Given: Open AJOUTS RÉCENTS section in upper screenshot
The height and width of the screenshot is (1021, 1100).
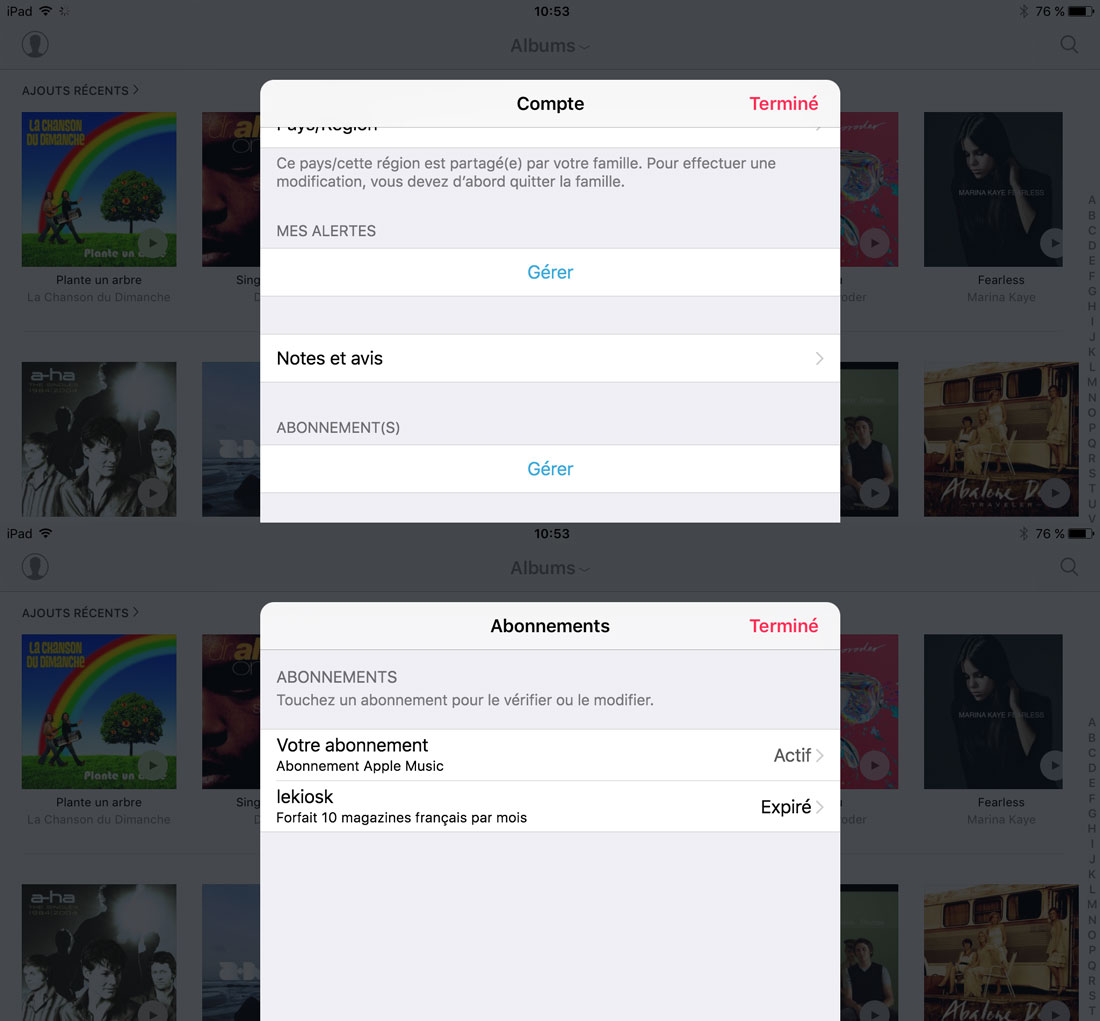Looking at the screenshot, I should [x=80, y=91].
